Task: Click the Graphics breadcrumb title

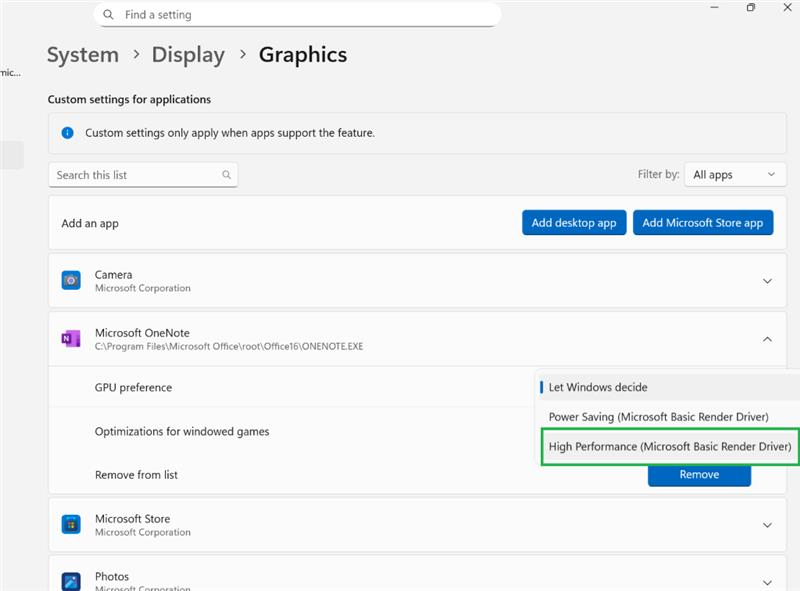Action: [x=303, y=55]
